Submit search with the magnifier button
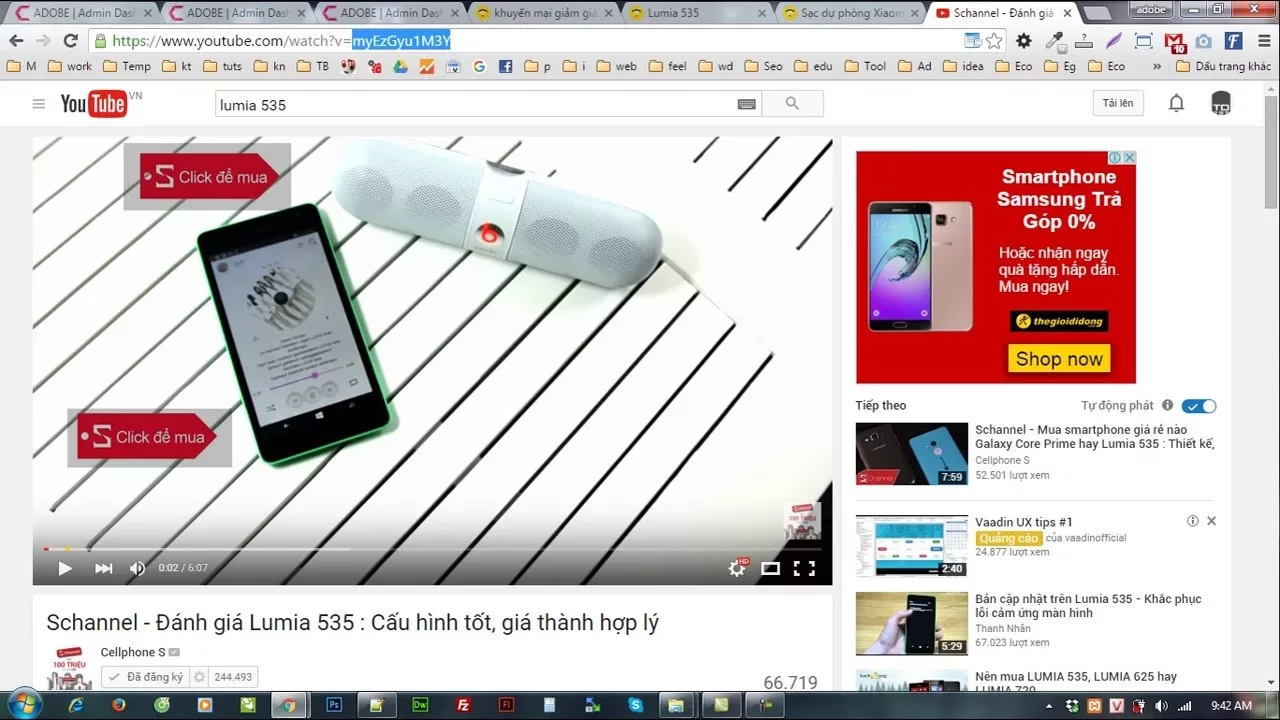Image resolution: width=1280 pixels, height=720 pixels. pos(792,104)
